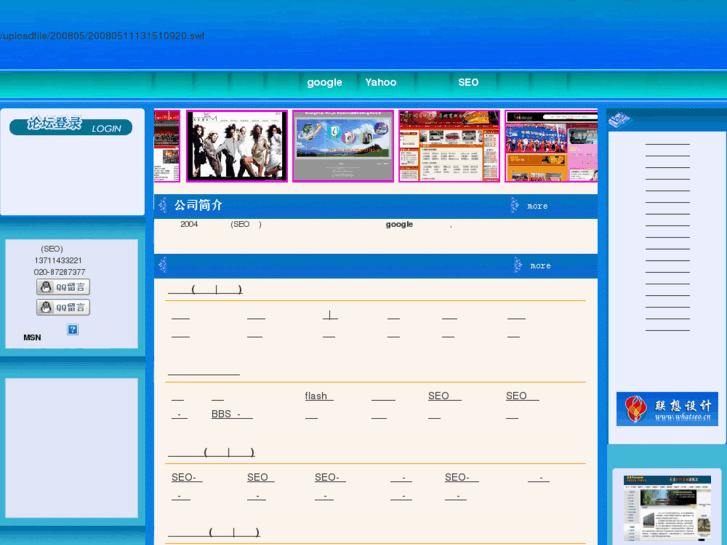Screen dimensions: 727x545
Task: Click the forum LOGIN banner
Action: pos(71,125)
